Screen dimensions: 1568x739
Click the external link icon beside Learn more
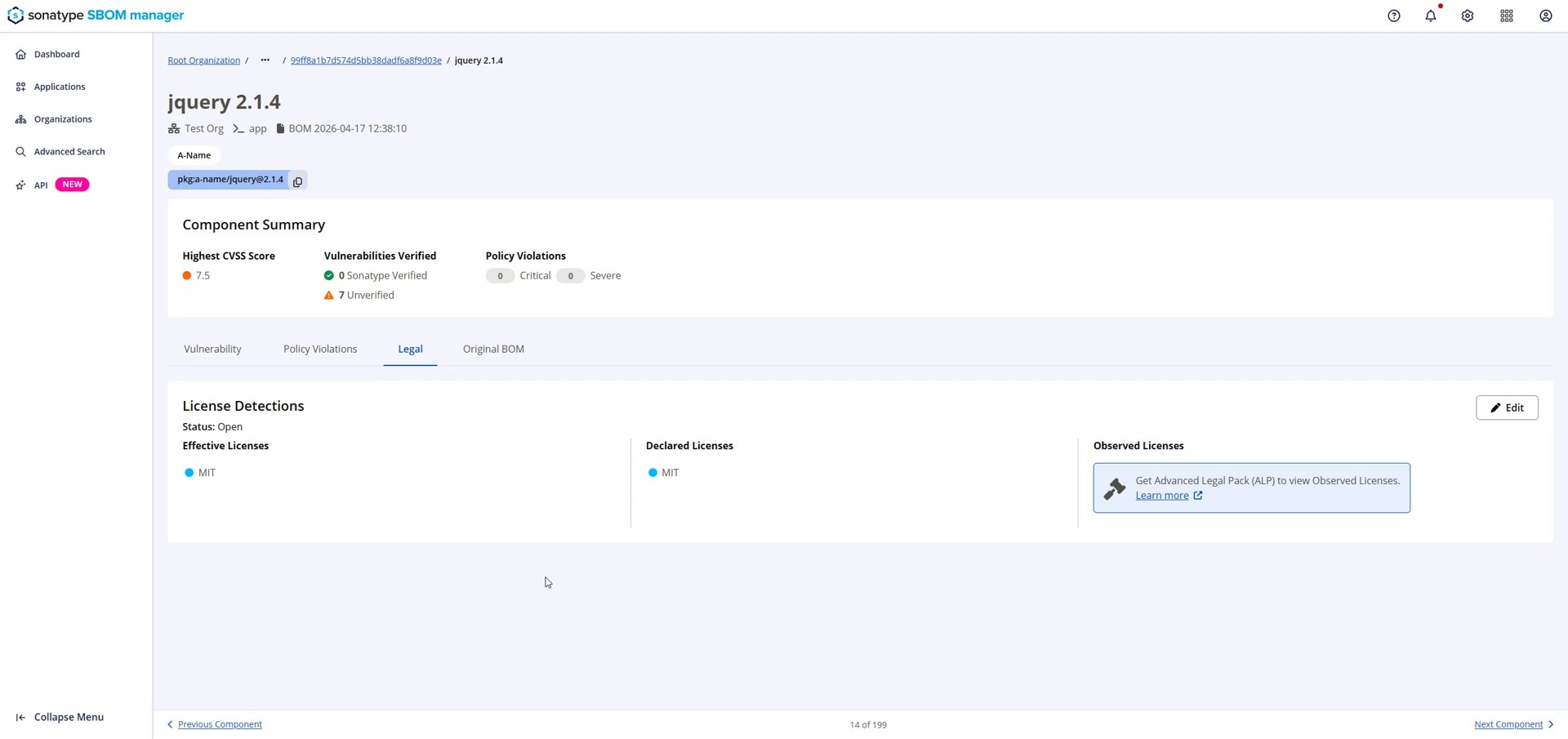point(1198,496)
